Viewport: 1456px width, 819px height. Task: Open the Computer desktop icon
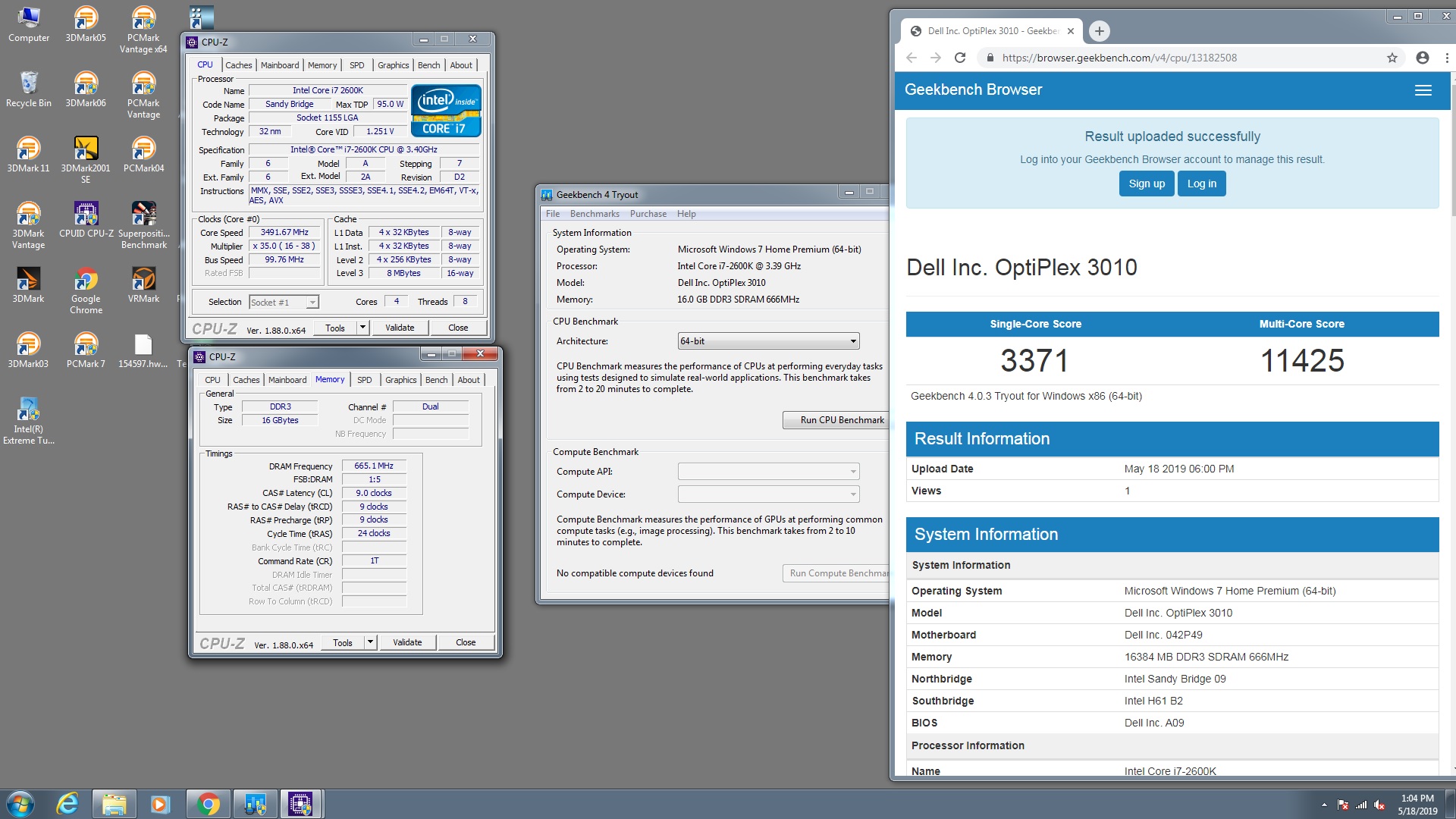[x=28, y=24]
